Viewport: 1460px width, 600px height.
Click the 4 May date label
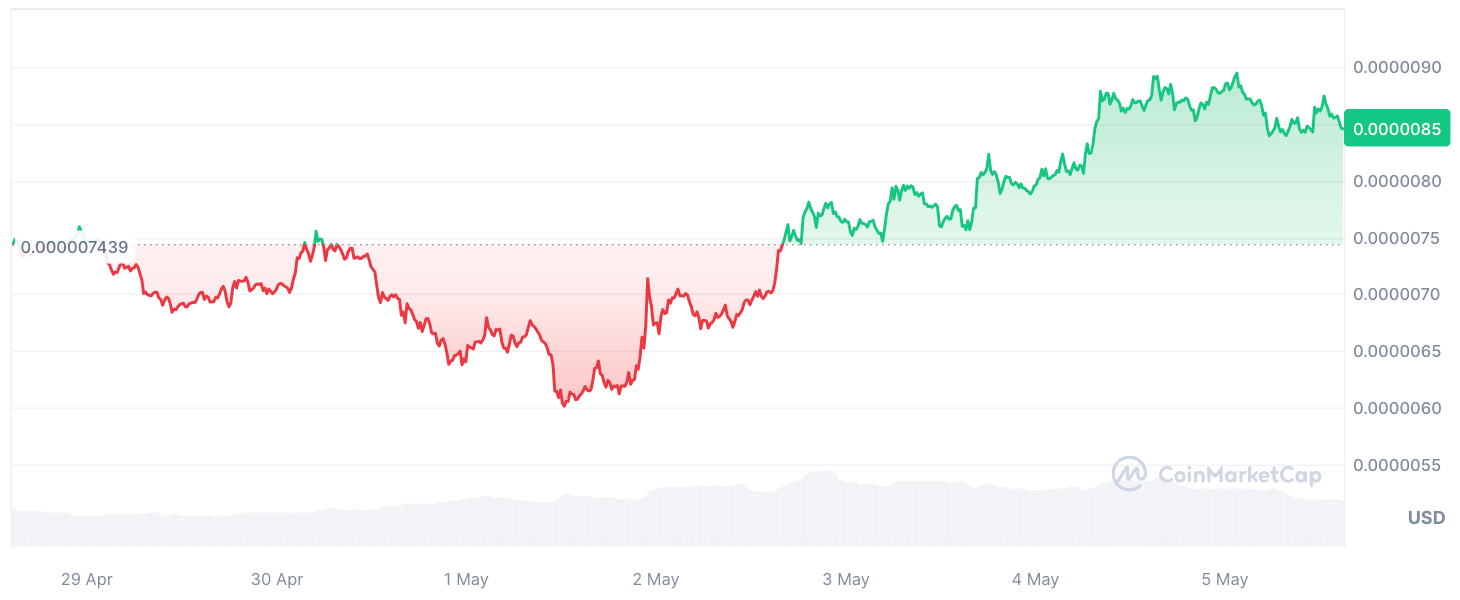point(1035,579)
